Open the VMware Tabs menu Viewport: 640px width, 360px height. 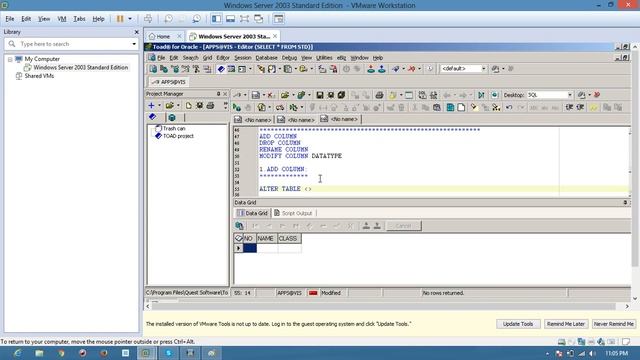79,19
